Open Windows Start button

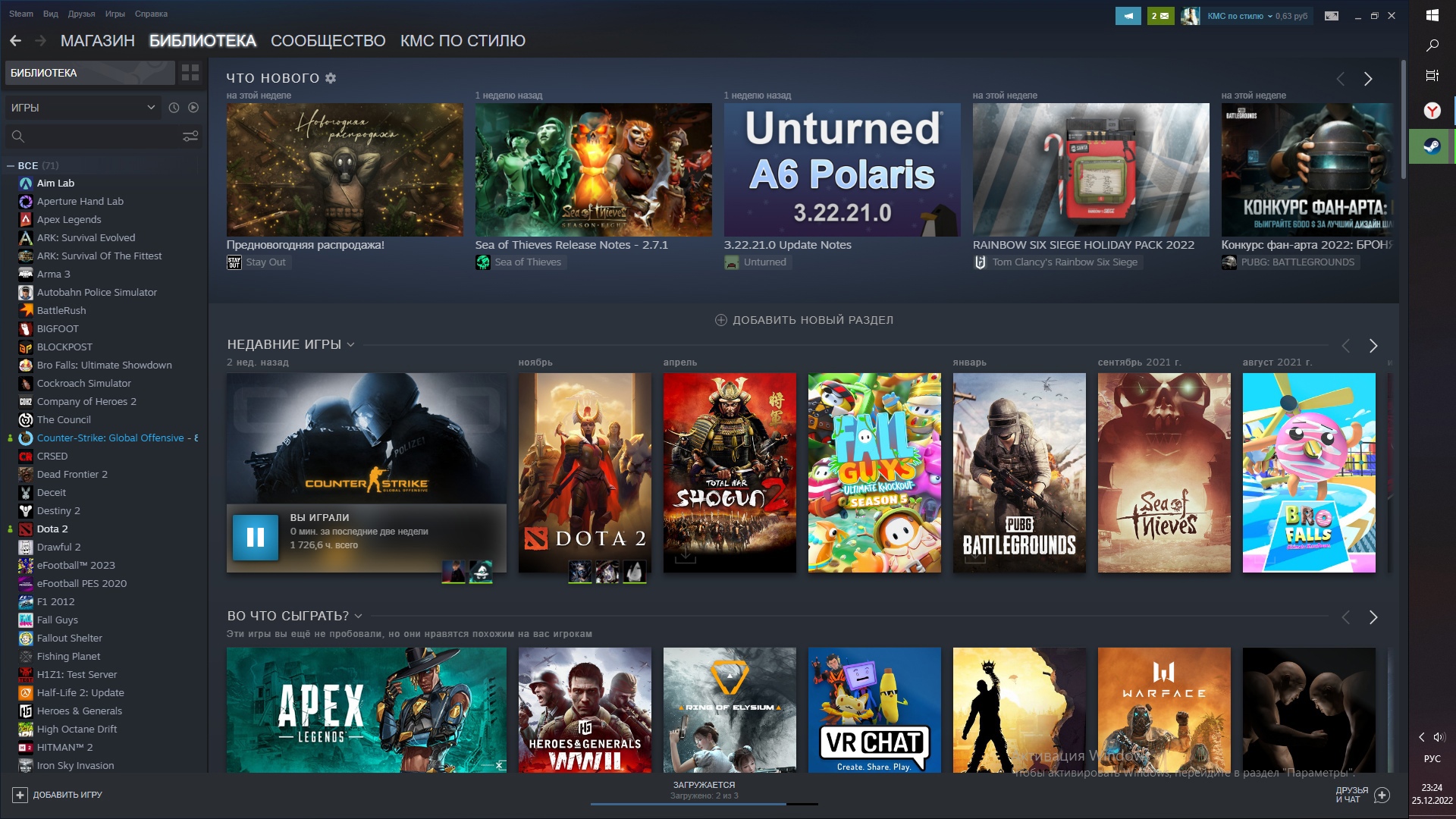(1432, 15)
